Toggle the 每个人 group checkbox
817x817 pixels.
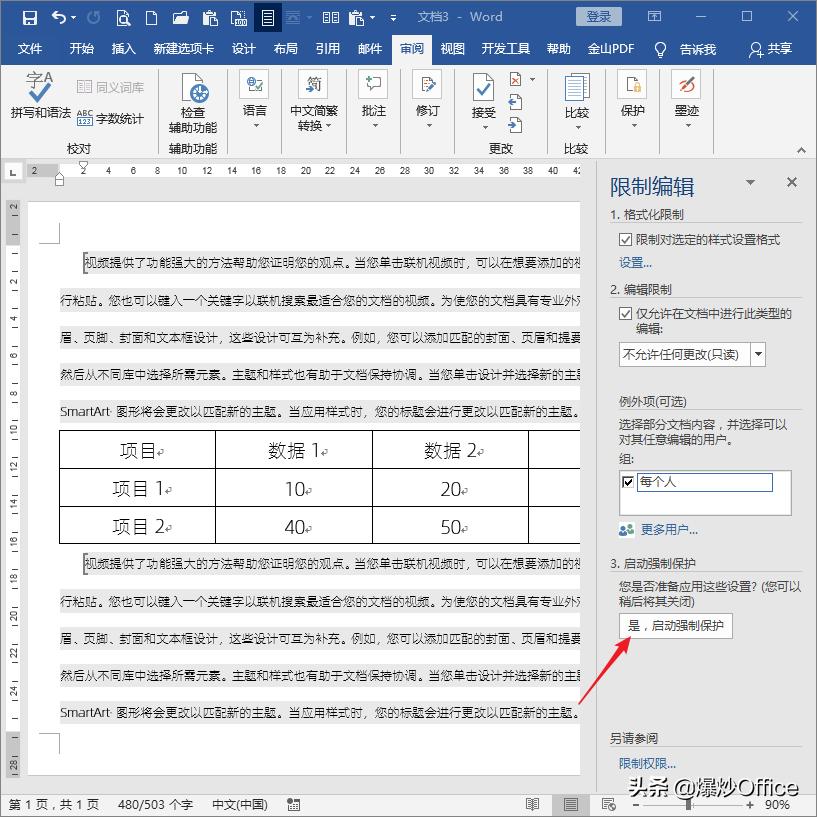tap(630, 481)
